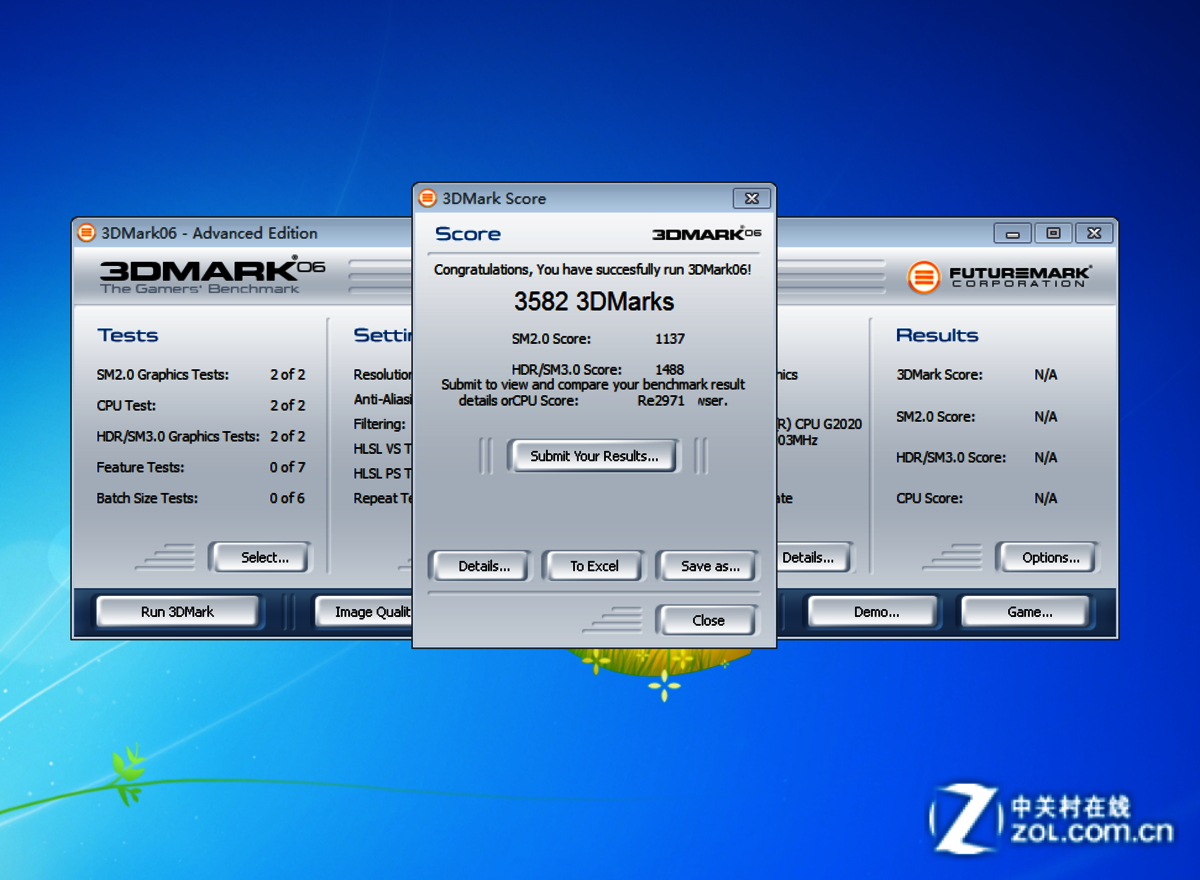Open the Results Options... button
The image size is (1200, 880).
click(x=1050, y=558)
